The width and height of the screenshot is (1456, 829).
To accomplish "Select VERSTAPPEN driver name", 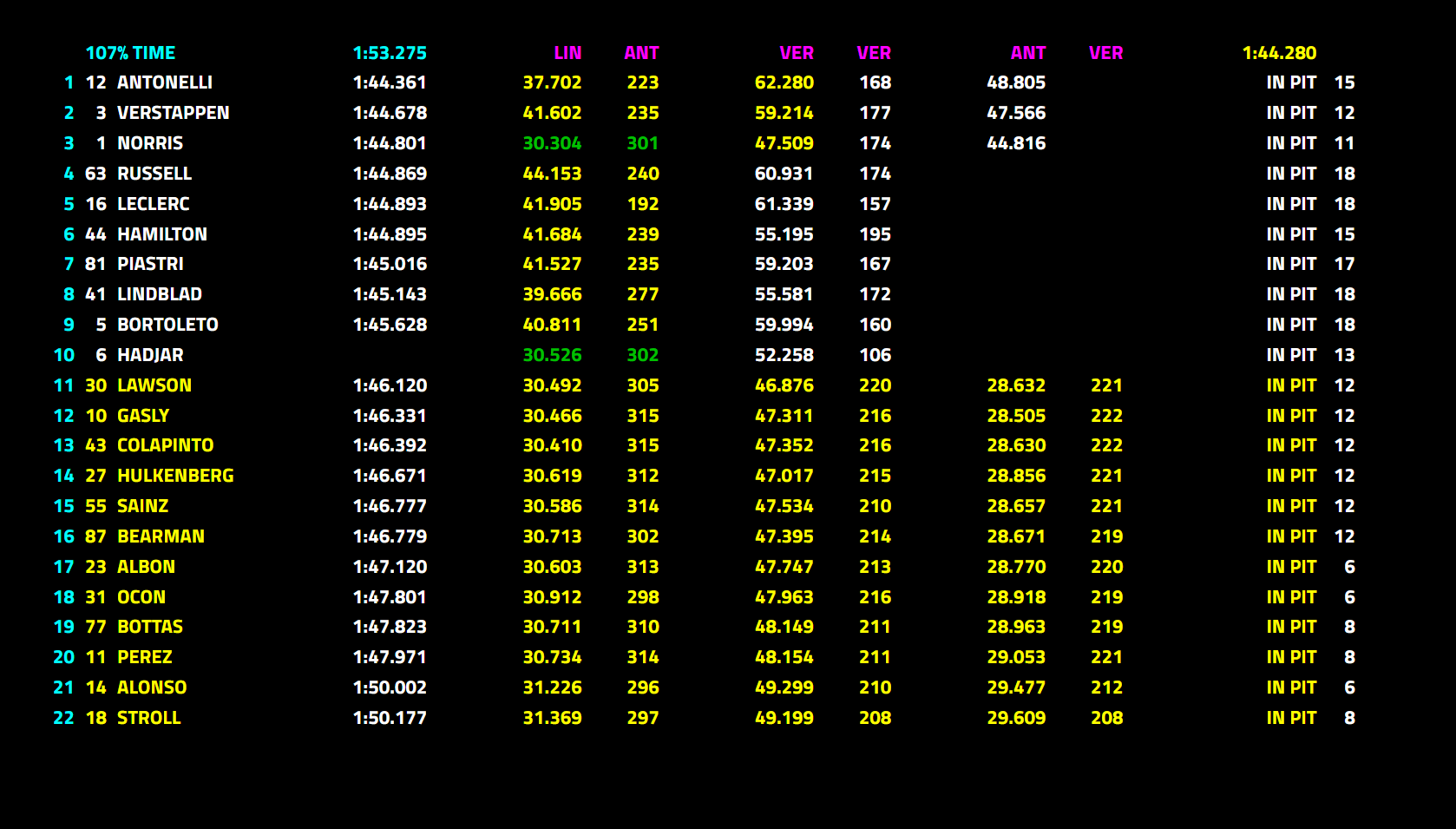I will (x=174, y=113).
